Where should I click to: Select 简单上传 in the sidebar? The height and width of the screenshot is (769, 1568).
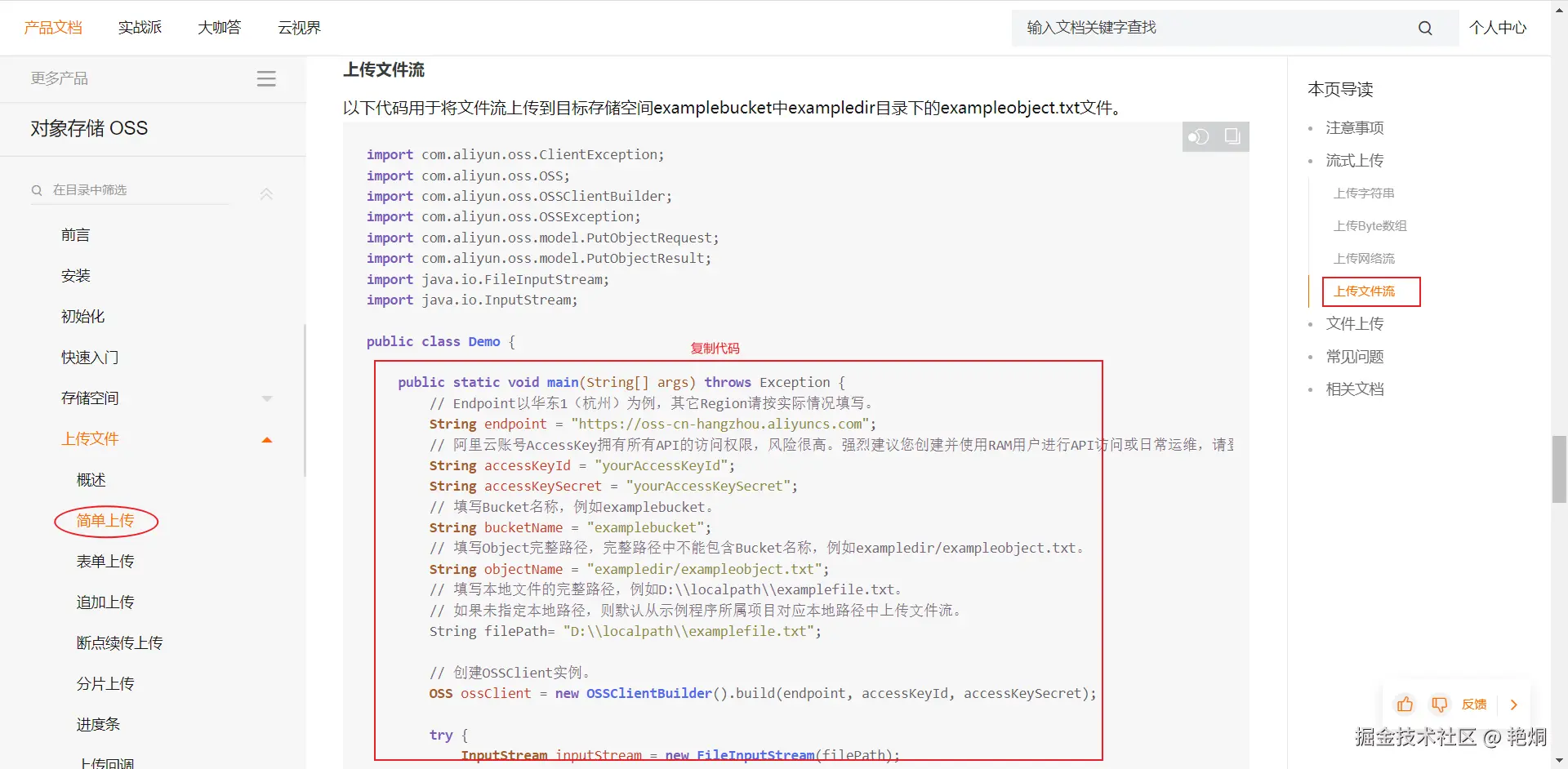point(105,521)
